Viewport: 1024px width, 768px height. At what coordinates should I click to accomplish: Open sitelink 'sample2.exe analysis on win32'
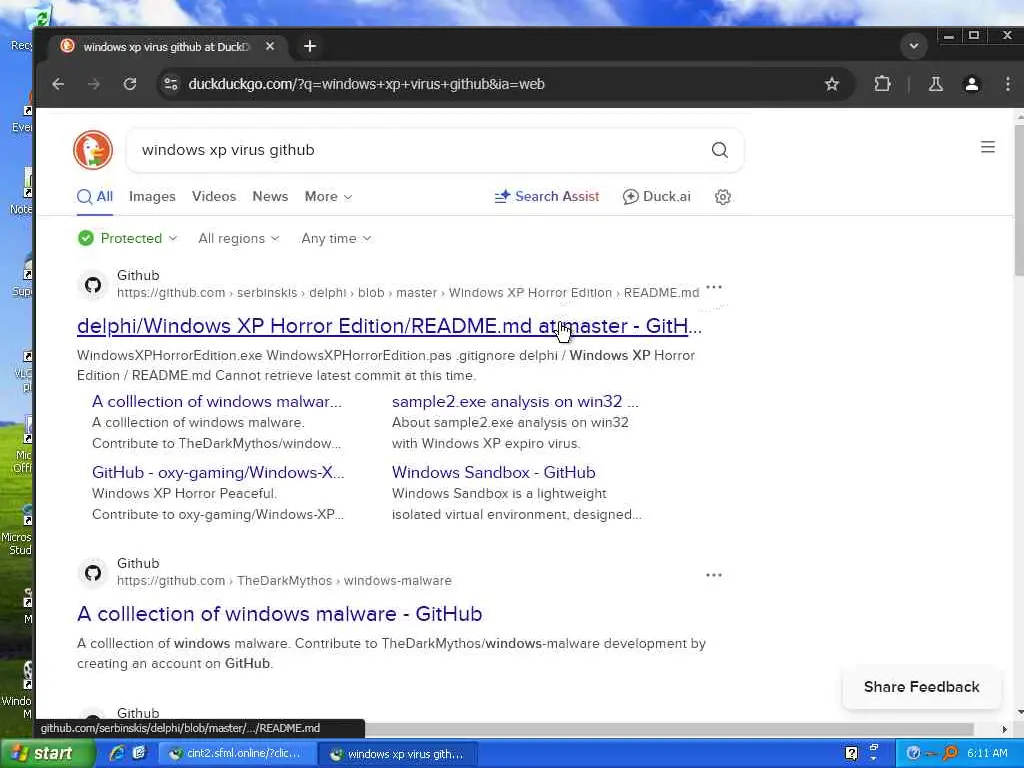click(515, 402)
